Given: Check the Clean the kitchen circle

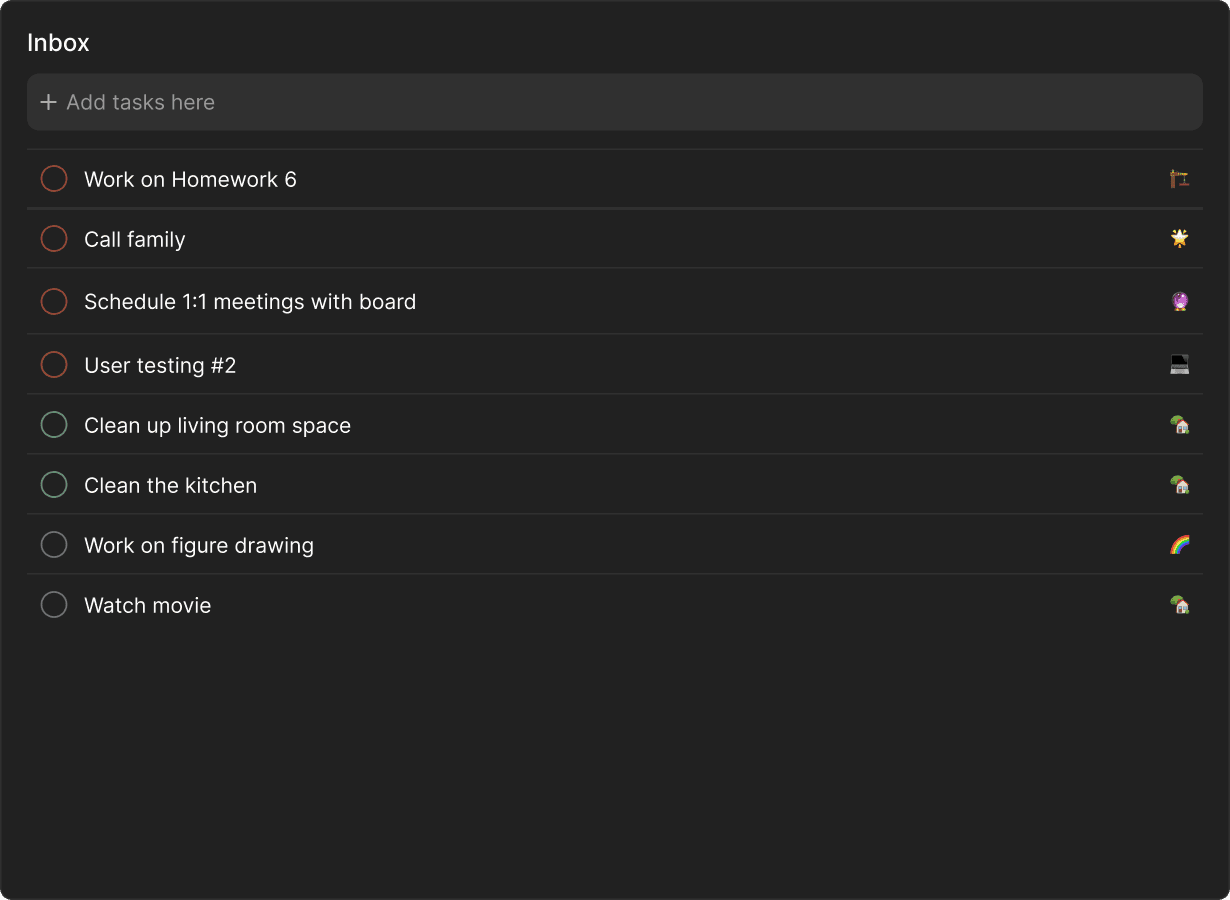Looking at the screenshot, I should click(x=54, y=485).
